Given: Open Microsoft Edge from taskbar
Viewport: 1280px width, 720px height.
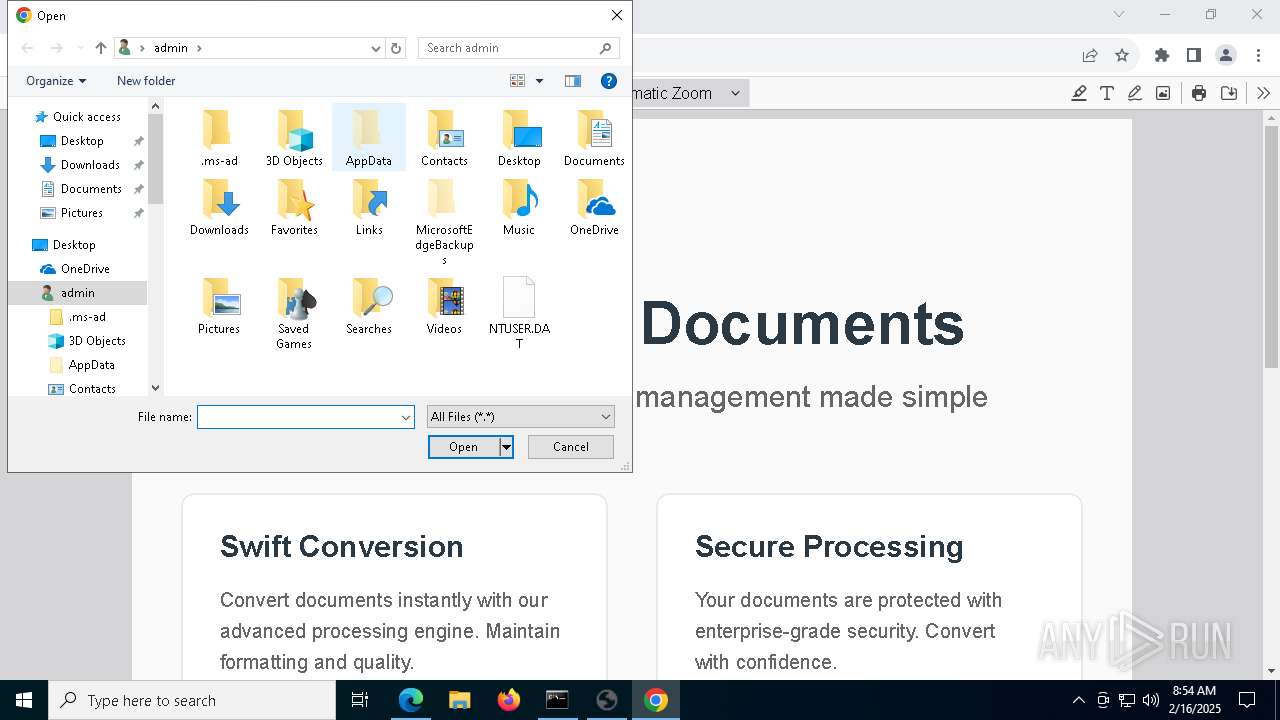Looking at the screenshot, I should pyautogui.click(x=411, y=700).
